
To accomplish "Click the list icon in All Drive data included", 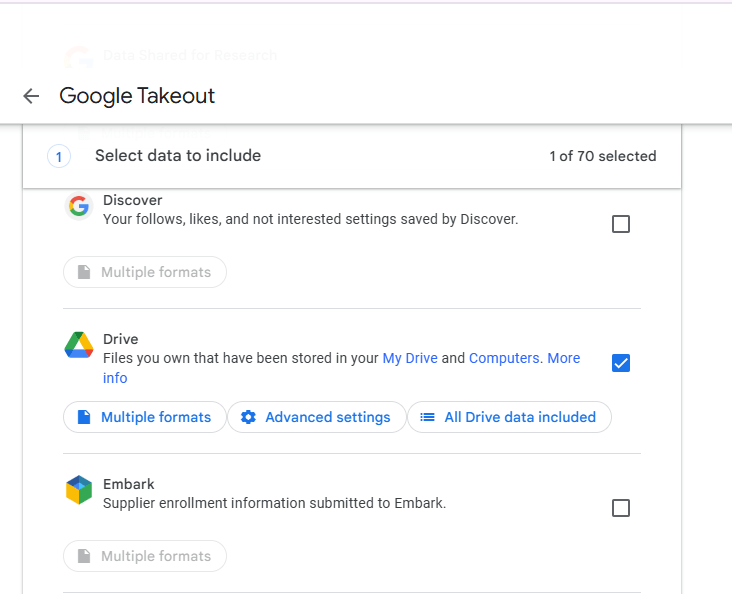I will pyautogui.click(x=427, y=417).
